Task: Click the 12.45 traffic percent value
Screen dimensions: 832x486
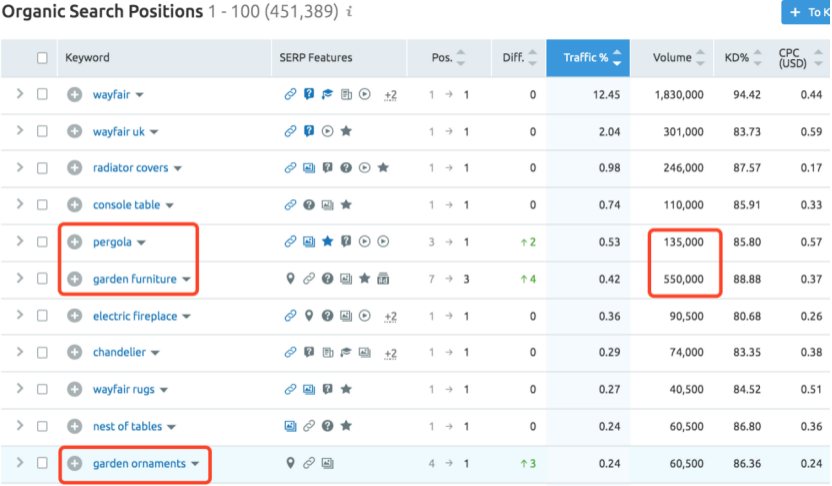Action: point(606,94)
